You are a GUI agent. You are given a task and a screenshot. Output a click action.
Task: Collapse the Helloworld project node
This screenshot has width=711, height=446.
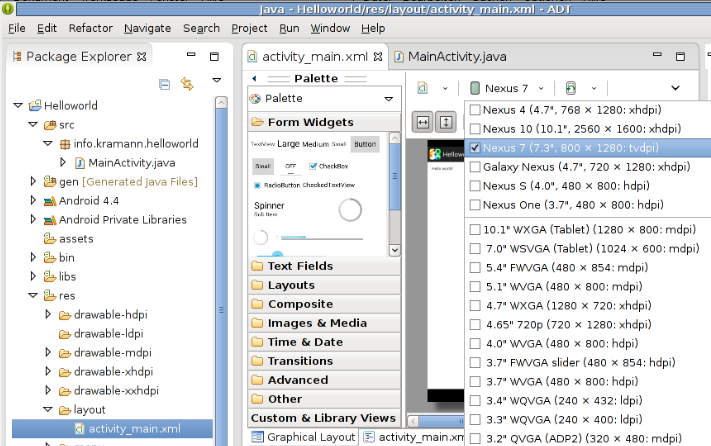pos(18,105)
